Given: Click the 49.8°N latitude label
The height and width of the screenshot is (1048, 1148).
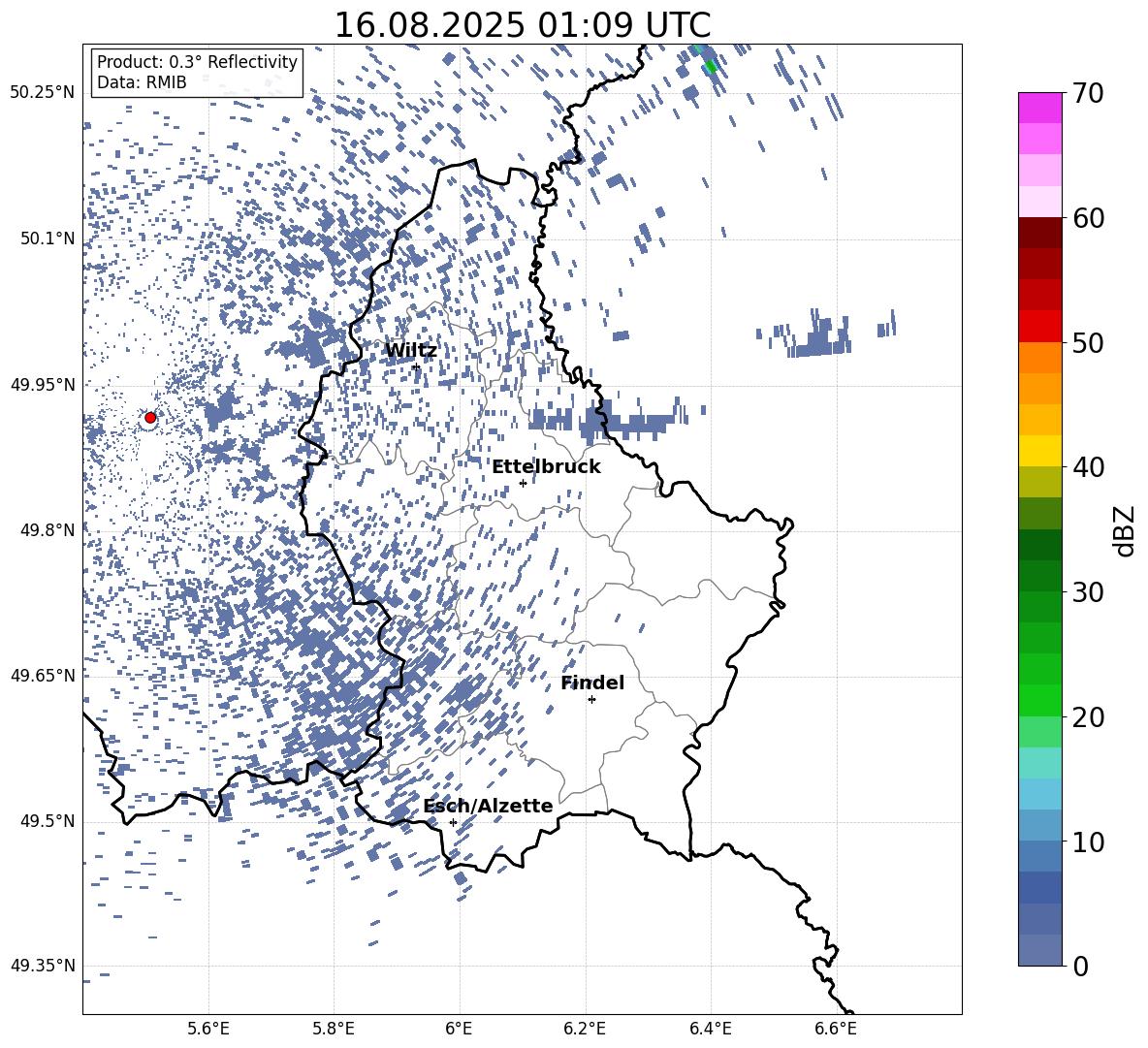Looking at the screenshot, I should [x=47, y=530].
